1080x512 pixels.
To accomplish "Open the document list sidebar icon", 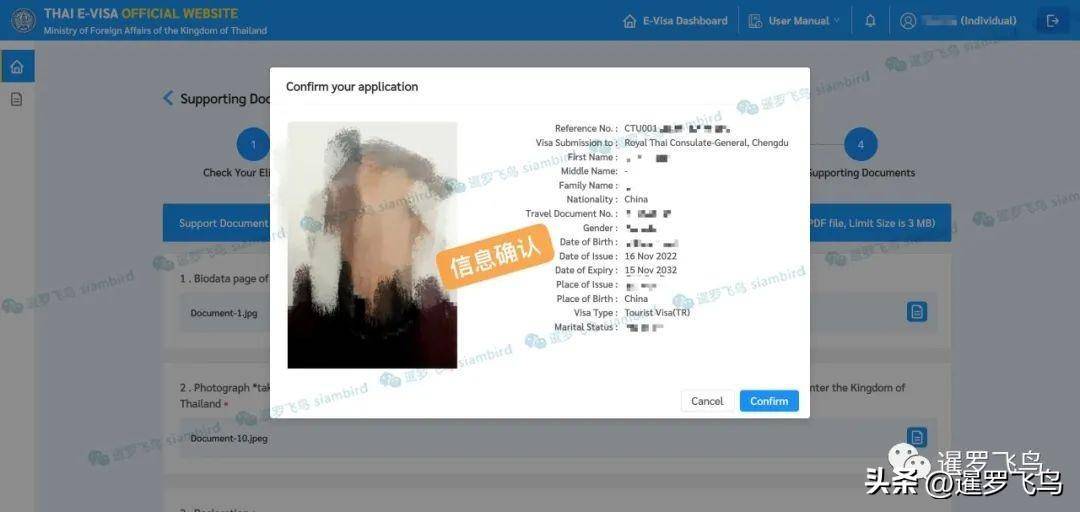I will click(x=17, y=99).
